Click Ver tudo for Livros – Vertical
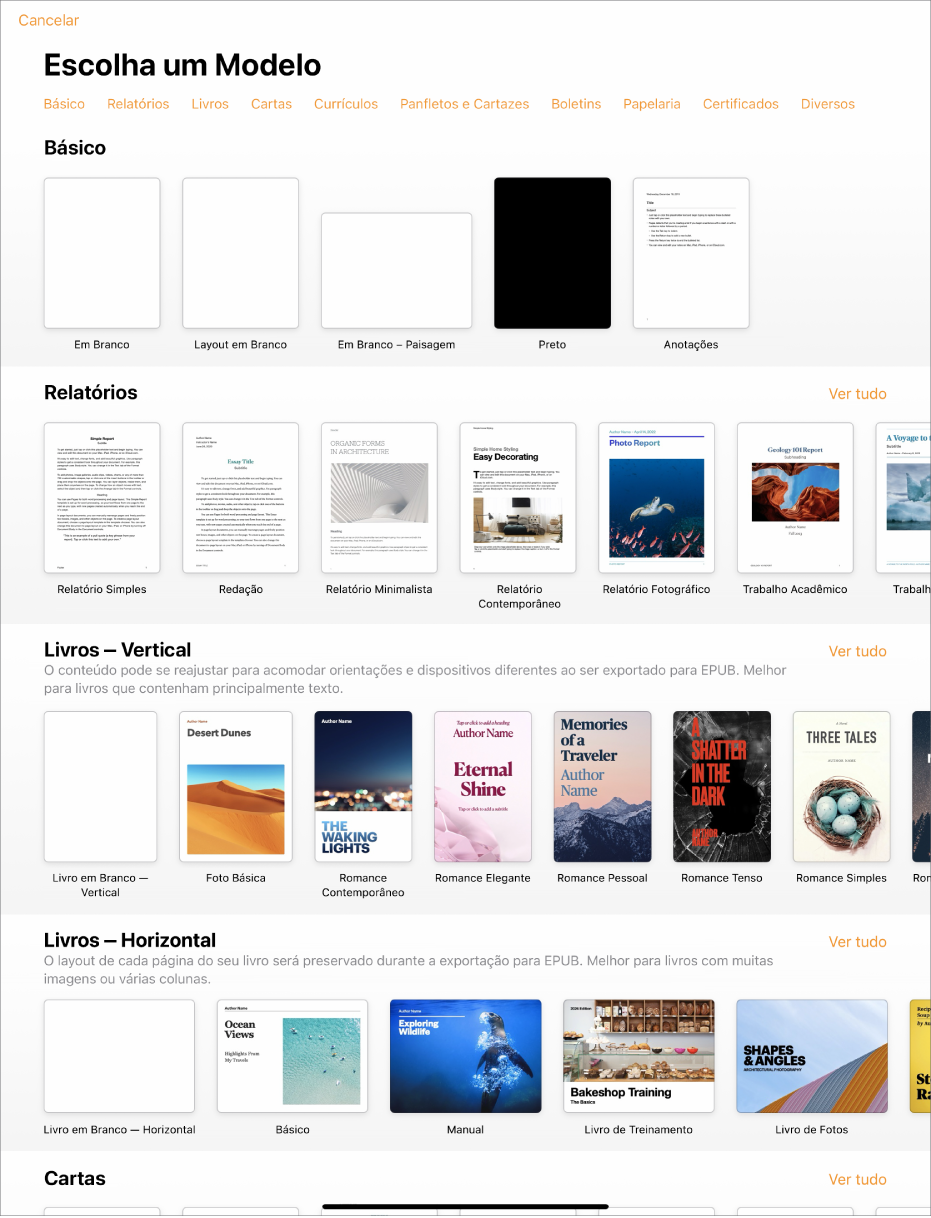 point(858,651)
